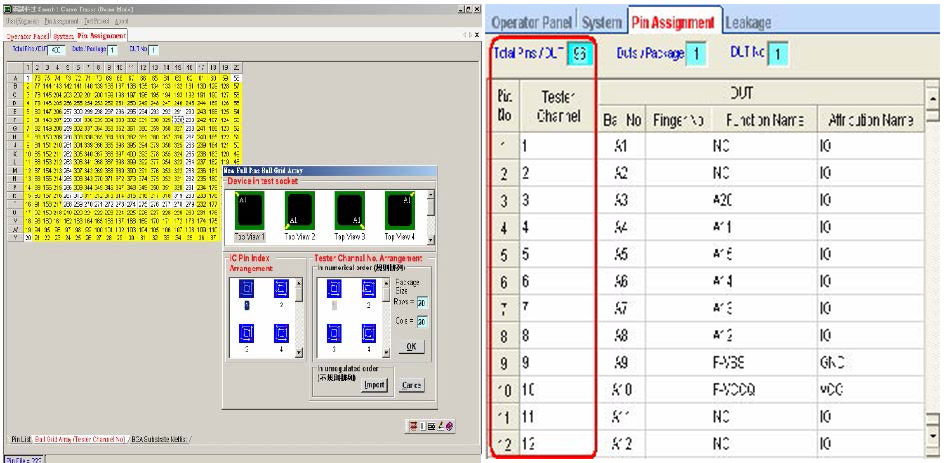Cancel the New Full Pac Ball Grid Array dialog
Viewport: 948px width, 463px height.
coord(412,384)
